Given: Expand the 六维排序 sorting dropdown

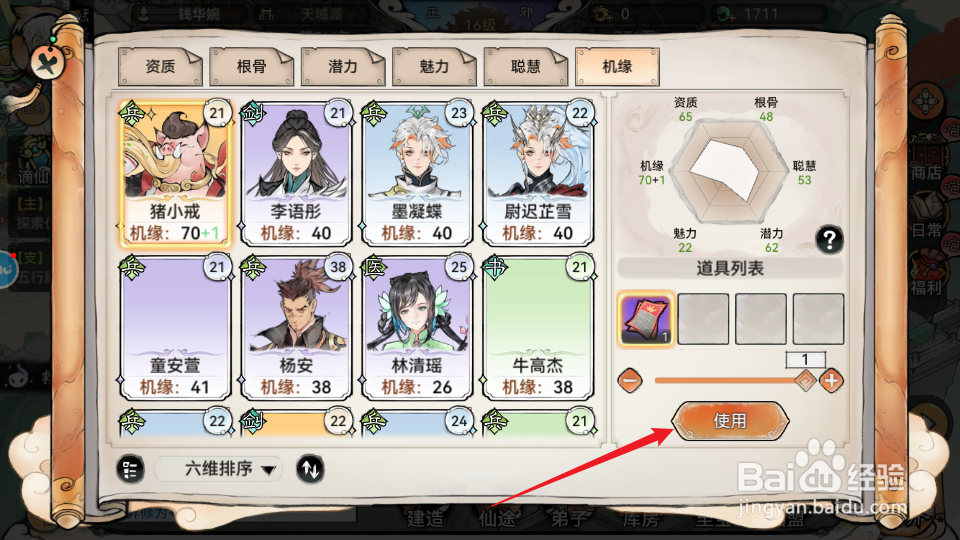Looking at the screenshot, I should [219, 470].
